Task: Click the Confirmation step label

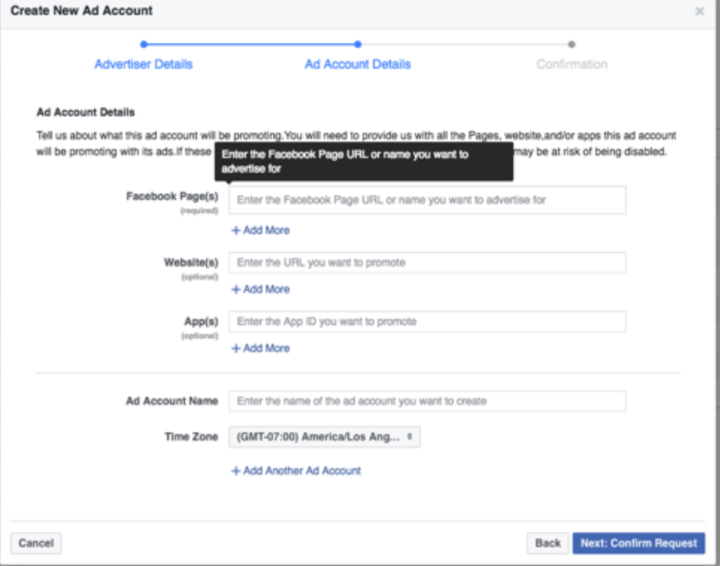Action: click(572, 64)
